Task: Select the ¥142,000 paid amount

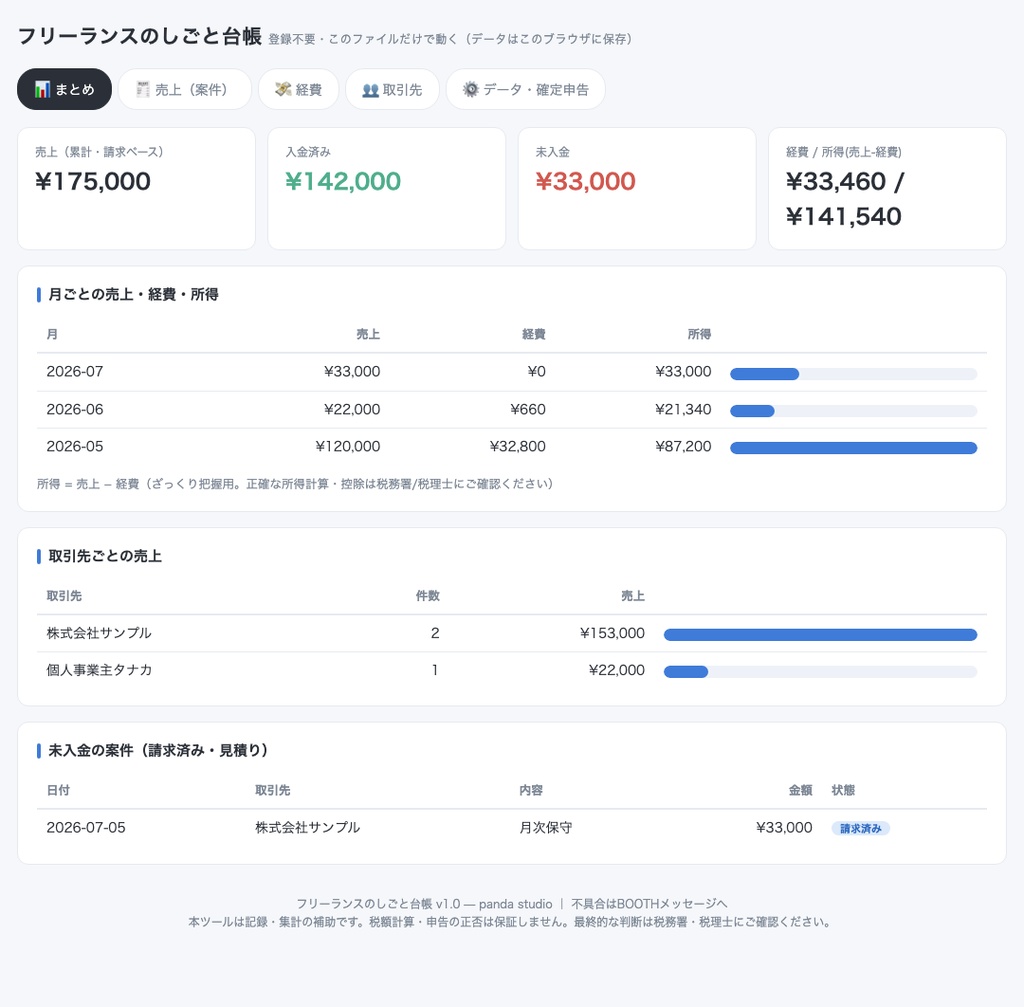Action: tap(343, 181)
